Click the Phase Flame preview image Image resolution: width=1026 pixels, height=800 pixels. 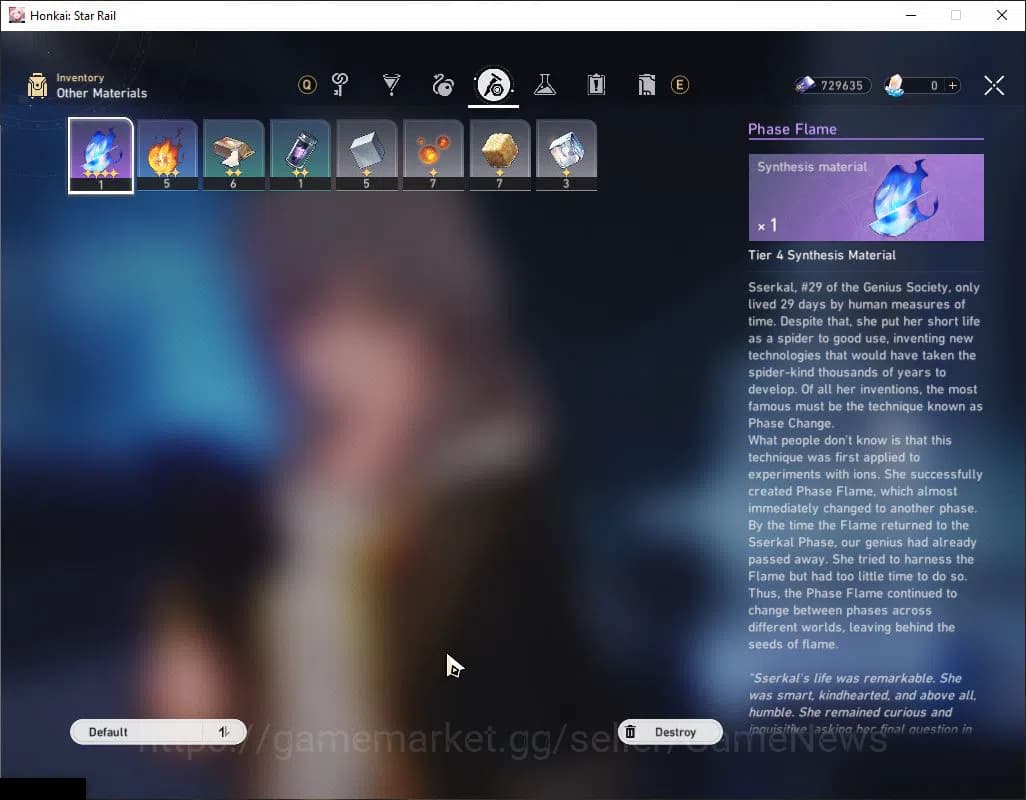865,197
